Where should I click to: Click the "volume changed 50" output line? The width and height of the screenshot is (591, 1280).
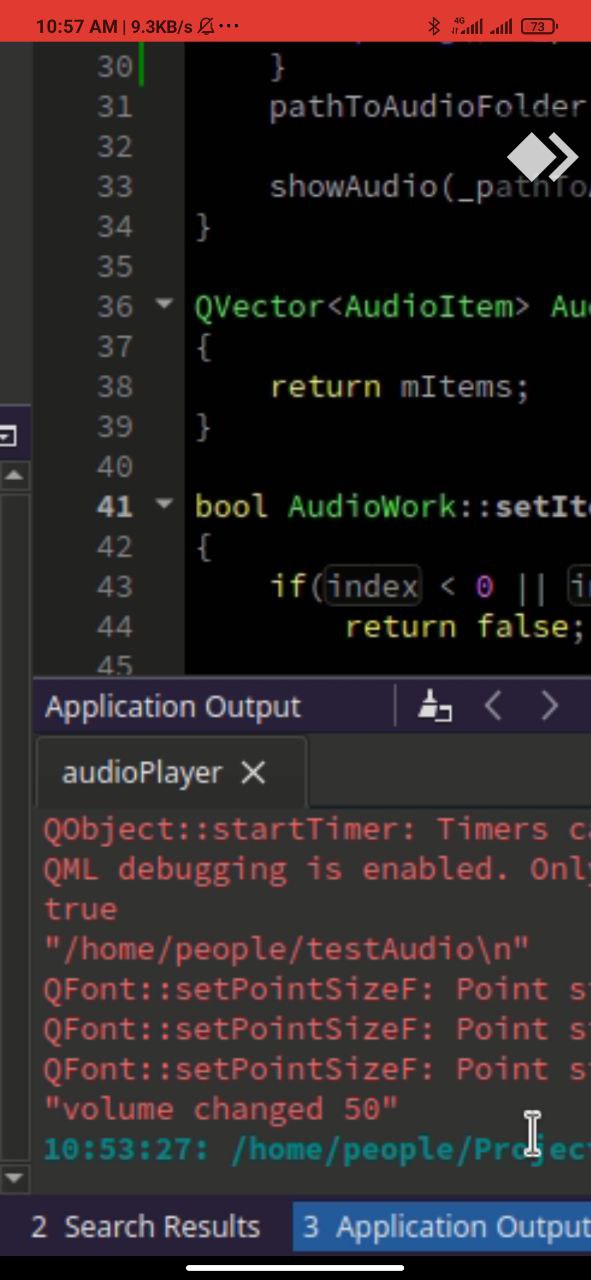click(221, 1109)
